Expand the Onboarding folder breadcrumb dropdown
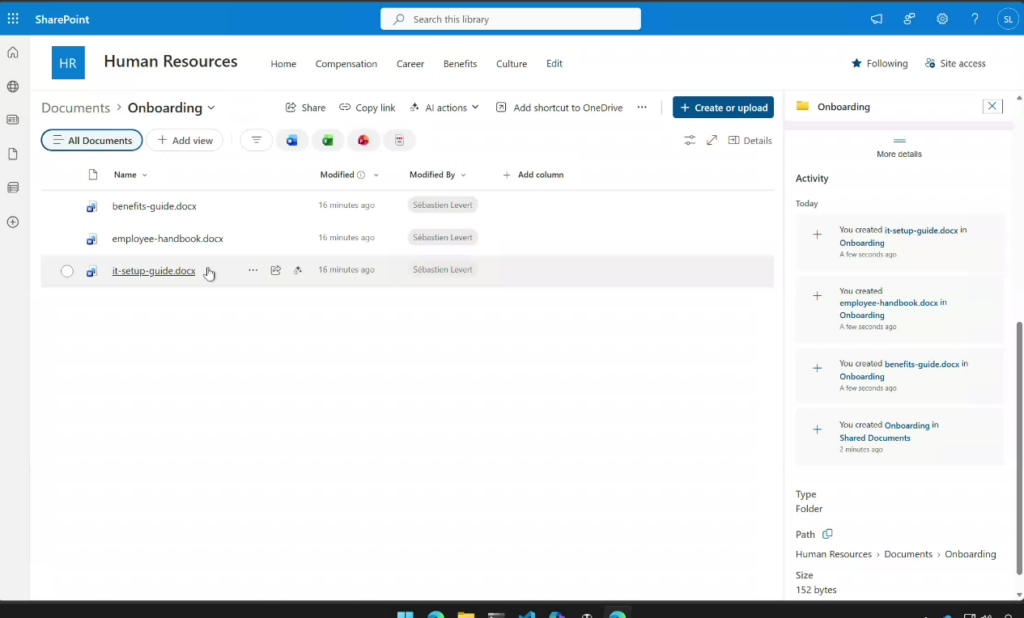The height and width of the screenshot is (618, 1024). click(x=211, y=108)
